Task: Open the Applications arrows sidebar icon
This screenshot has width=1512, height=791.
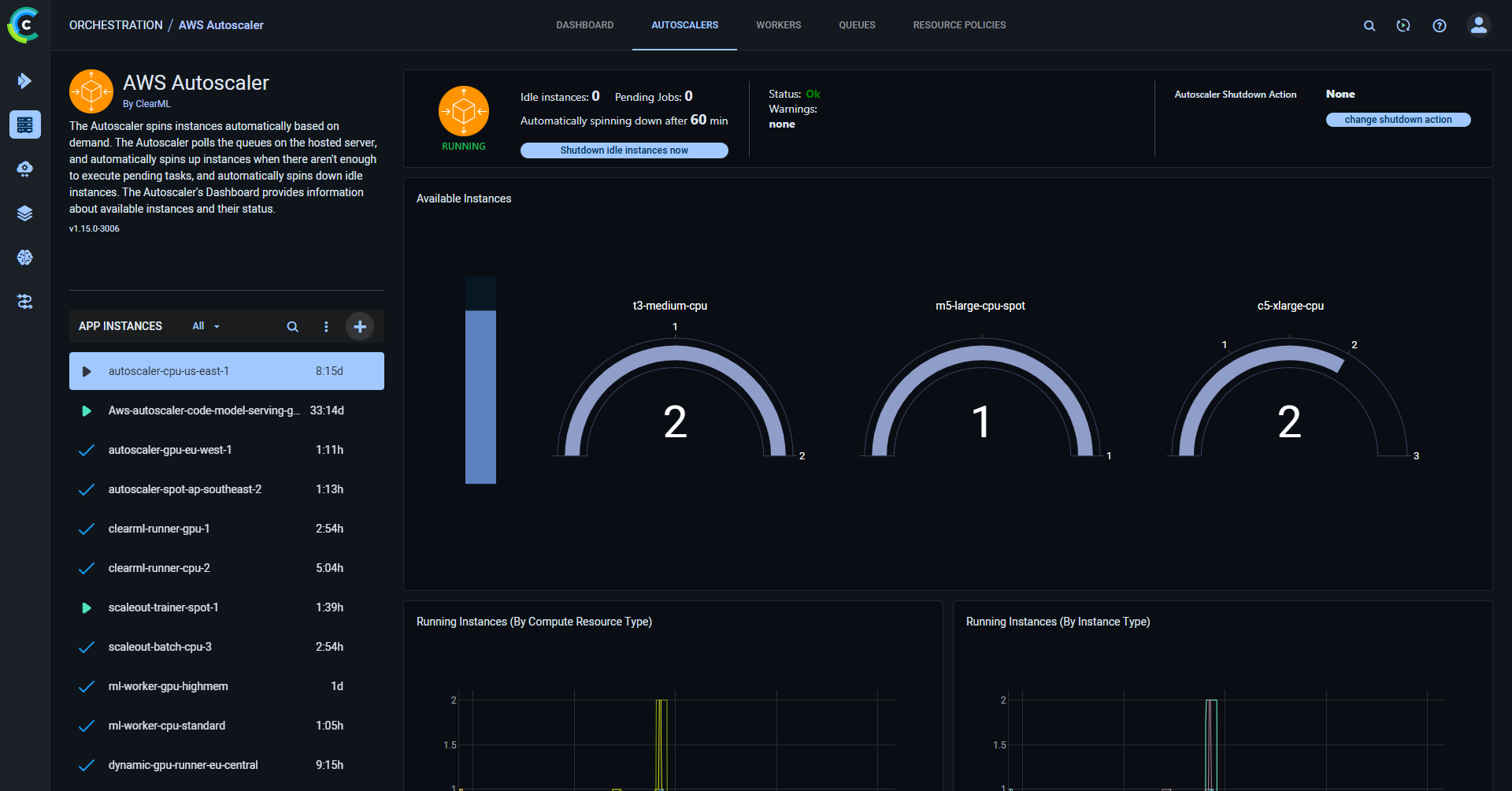Action: coord(25,301)
